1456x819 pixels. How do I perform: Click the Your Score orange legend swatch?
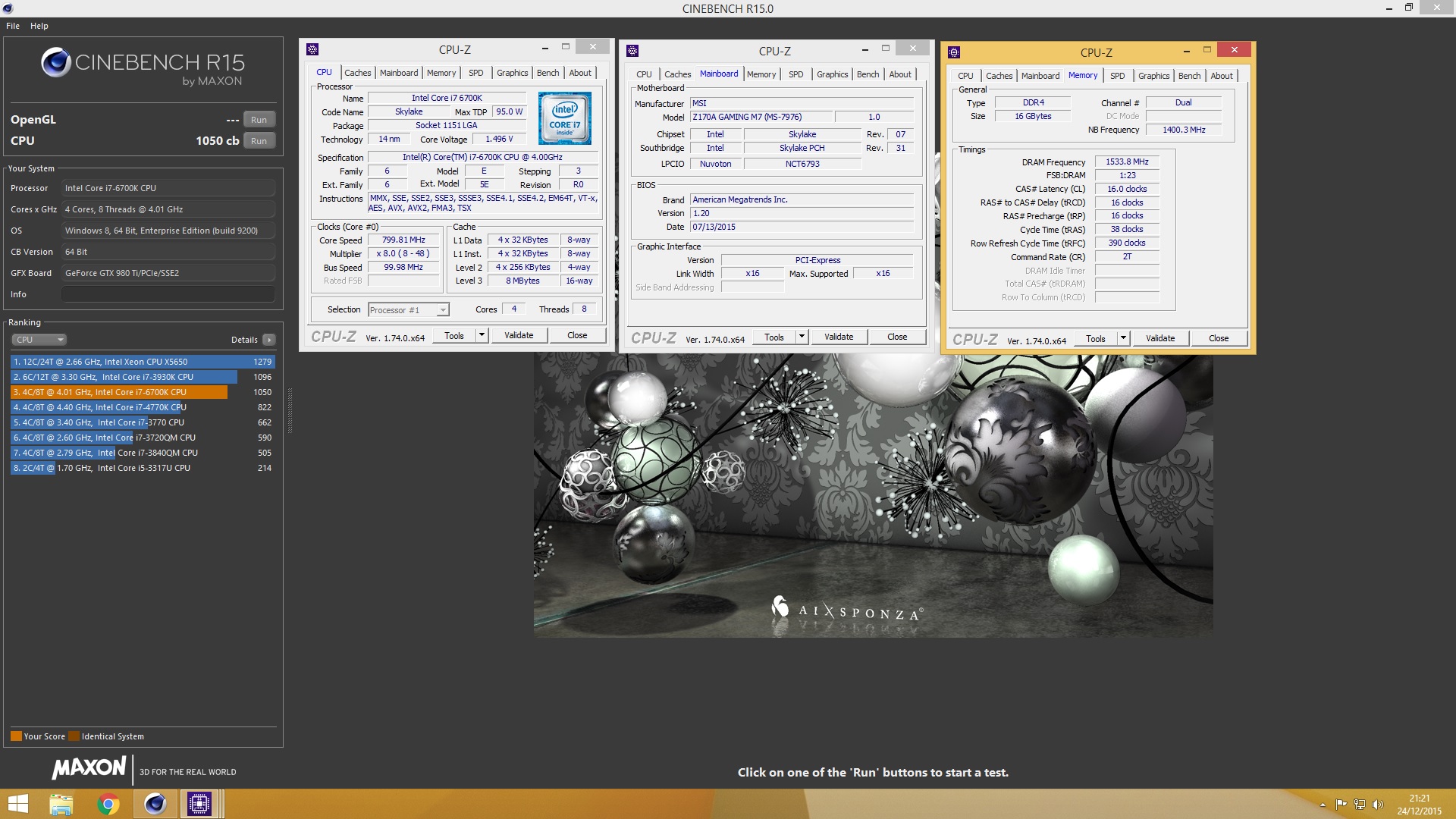click(x=16, y=736)
